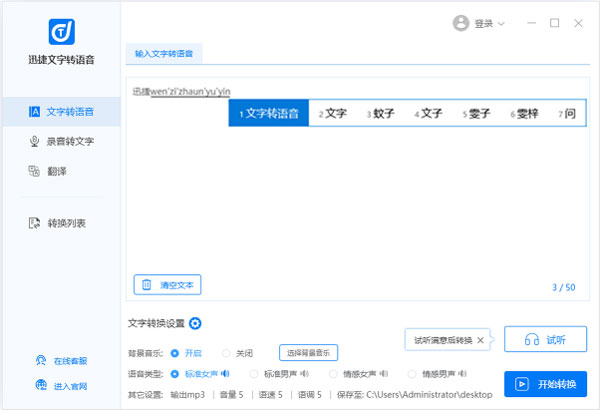Choose IME candidate 3 蚊子
600x410 pixels.
(x=380, y=113)
